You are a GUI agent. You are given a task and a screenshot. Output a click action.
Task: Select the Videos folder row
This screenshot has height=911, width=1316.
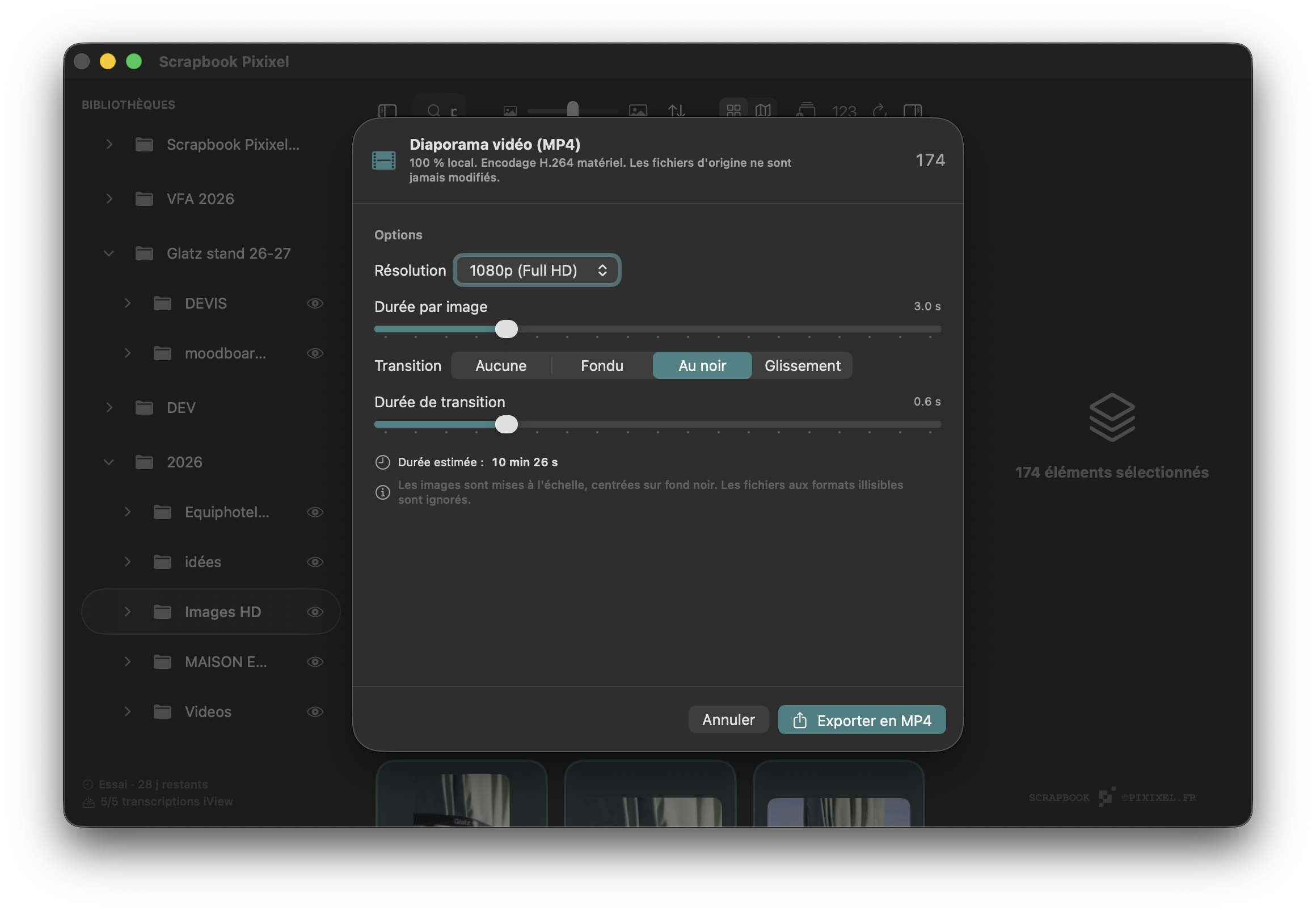211,712
